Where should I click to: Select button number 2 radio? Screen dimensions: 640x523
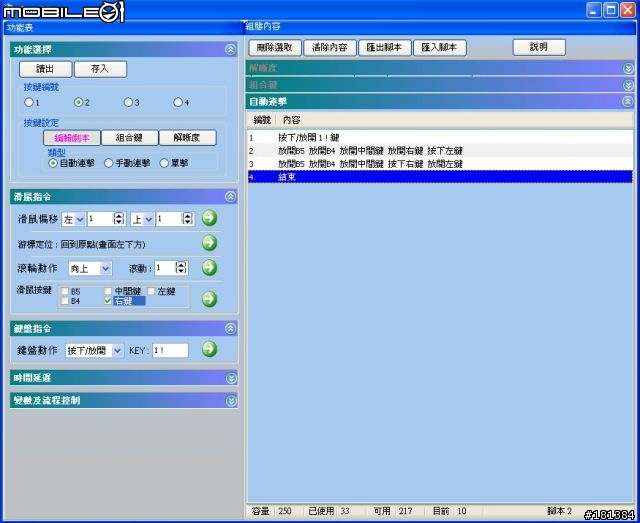(78, 102)
